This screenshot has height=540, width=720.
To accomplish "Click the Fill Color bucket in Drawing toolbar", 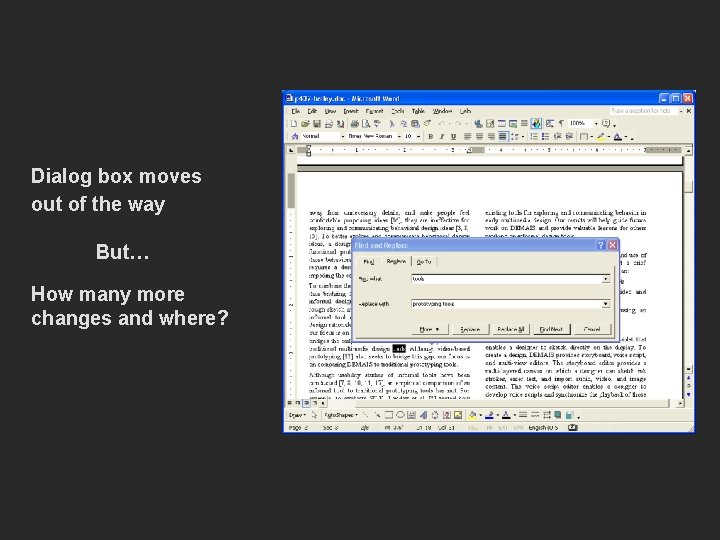I will coord(472,415).
